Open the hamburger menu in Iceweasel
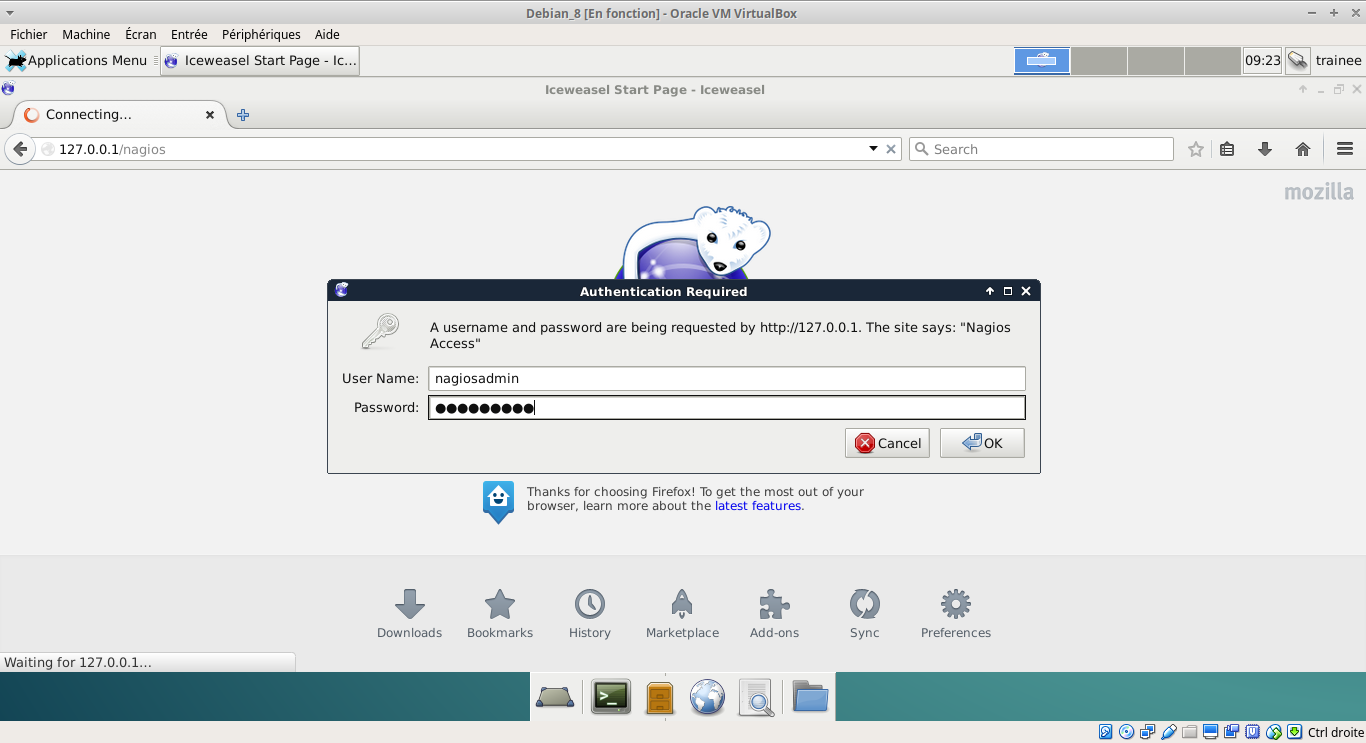 (1345, 149)
